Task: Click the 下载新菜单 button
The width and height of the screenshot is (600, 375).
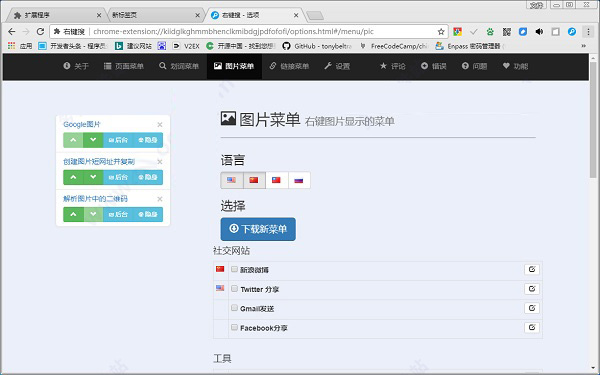Action: click(258, 229)
